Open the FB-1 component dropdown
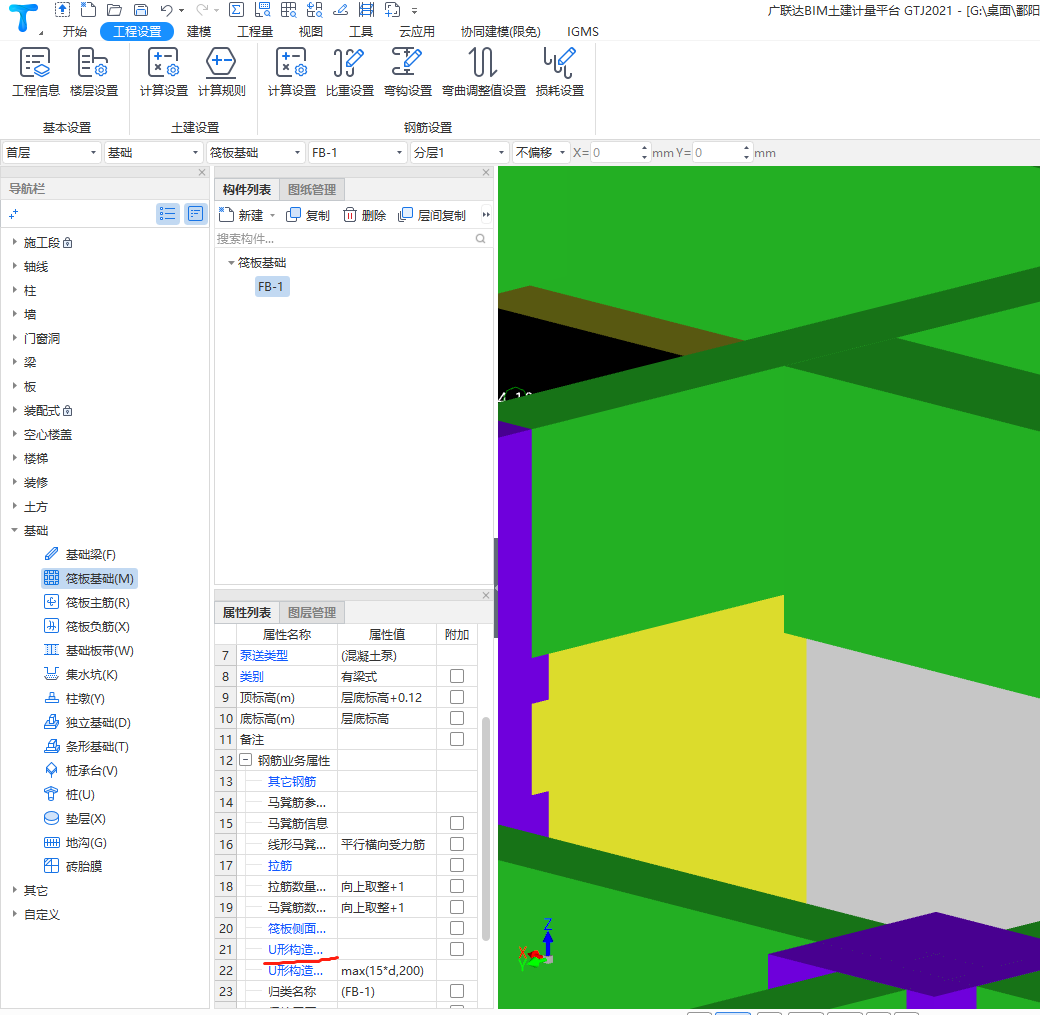Viewport: 1040px width, 1015px height. (x=358, y=153)
